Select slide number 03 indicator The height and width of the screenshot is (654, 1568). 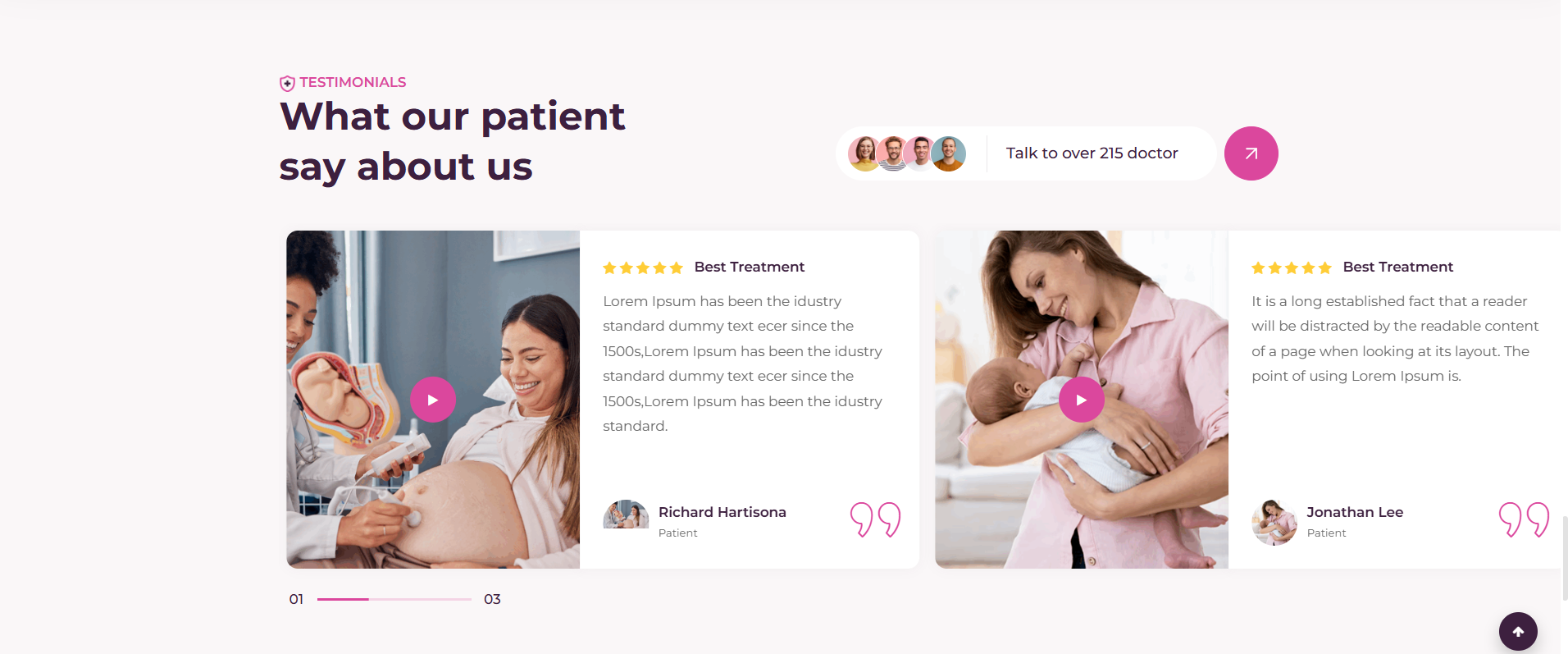tap(492, 599)
